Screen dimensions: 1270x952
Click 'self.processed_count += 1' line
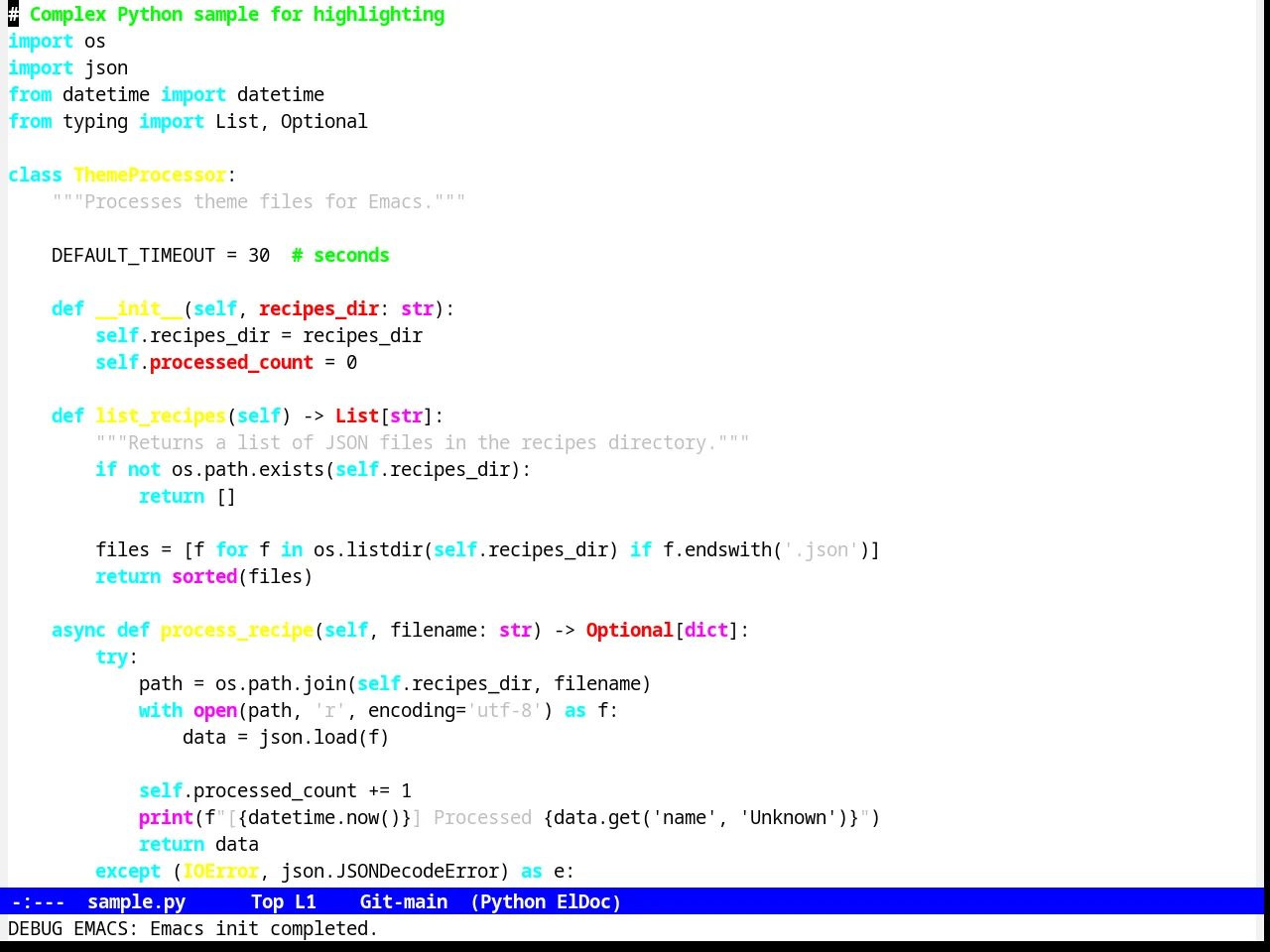(275, 790)
